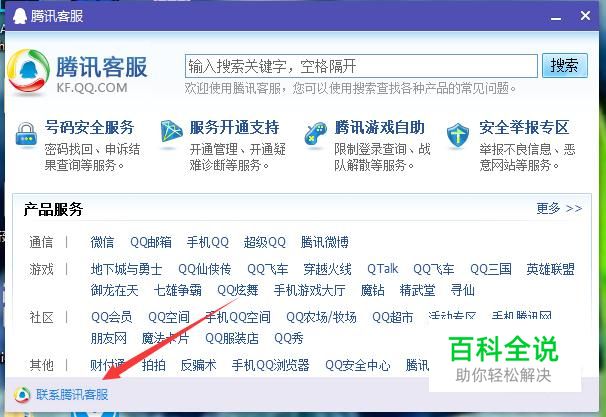Open 腾讯游戏自助 heading link
Viewport: 606px width, 417px height.
click(x=380, y=128)
